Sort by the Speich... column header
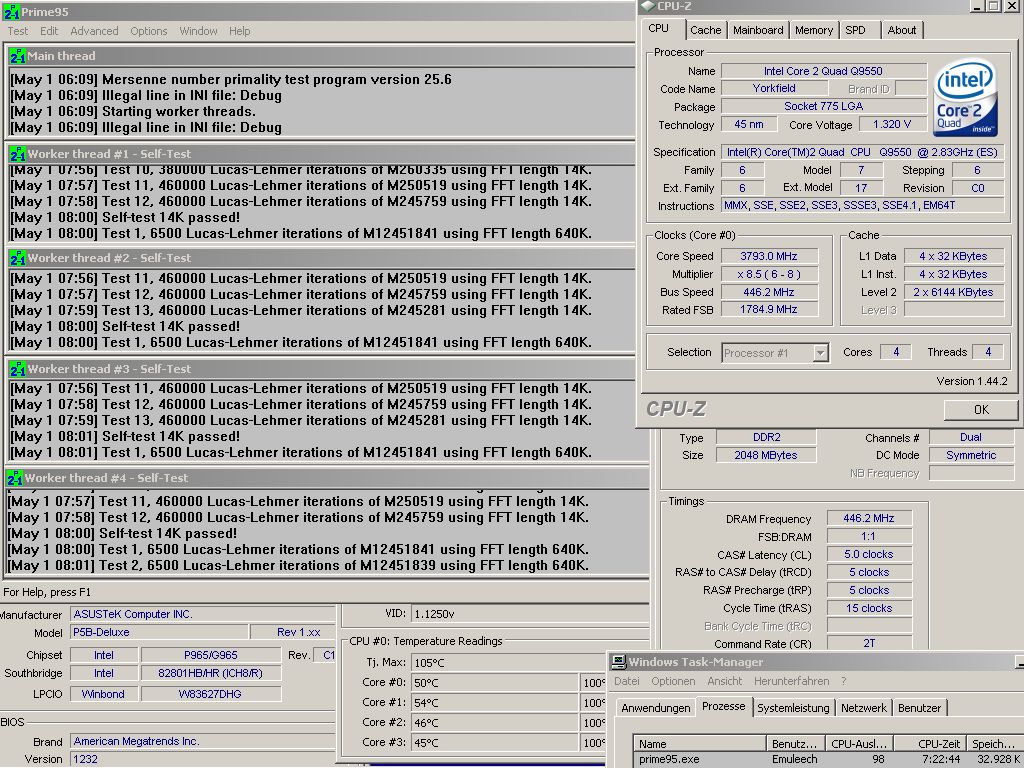Screen dimensions: 1024x768 click(x=995, y=744)
